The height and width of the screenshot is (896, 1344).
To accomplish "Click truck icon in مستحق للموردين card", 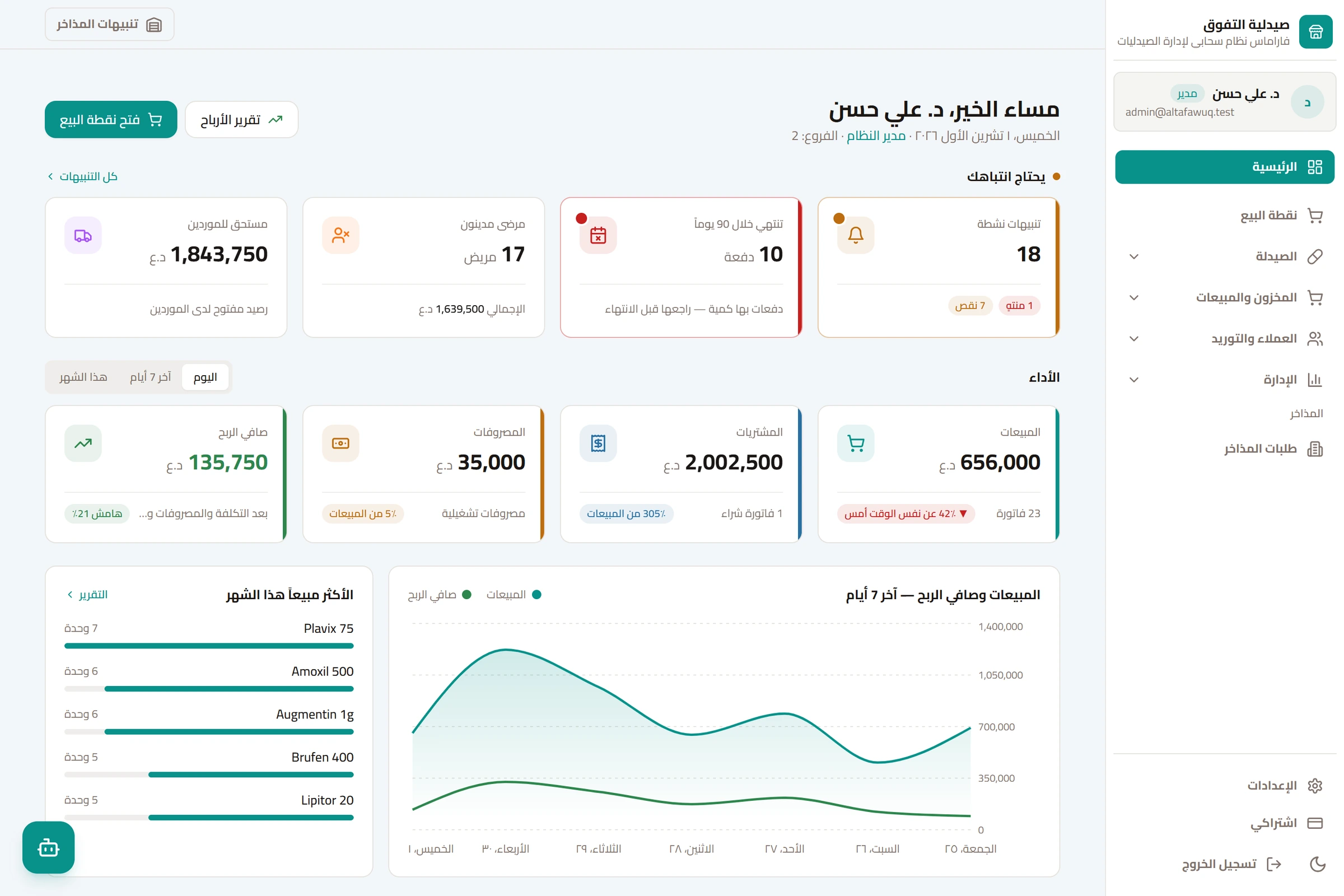I will (x=83, y=235).
